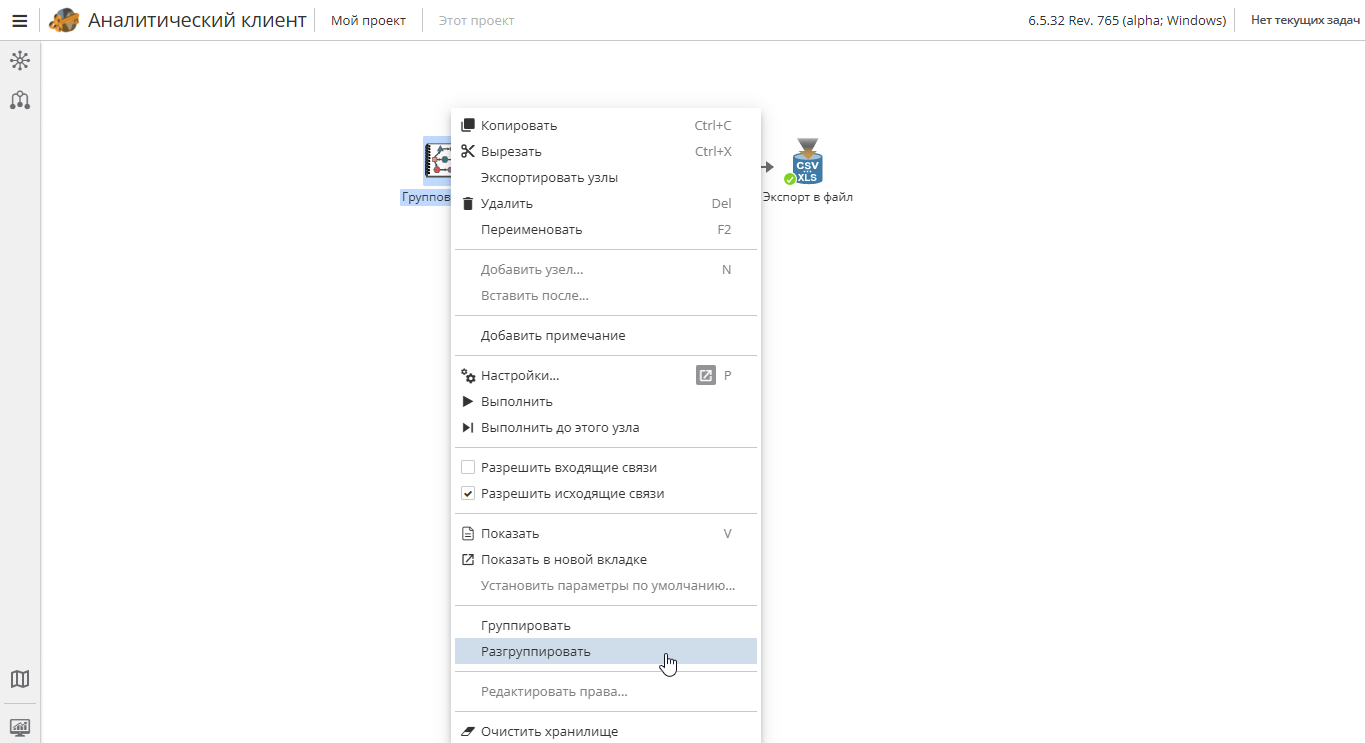This screenshot has width=1365, height=743.
Task: Select Показать в новой вкладке entry
Action: coord(606,559)
